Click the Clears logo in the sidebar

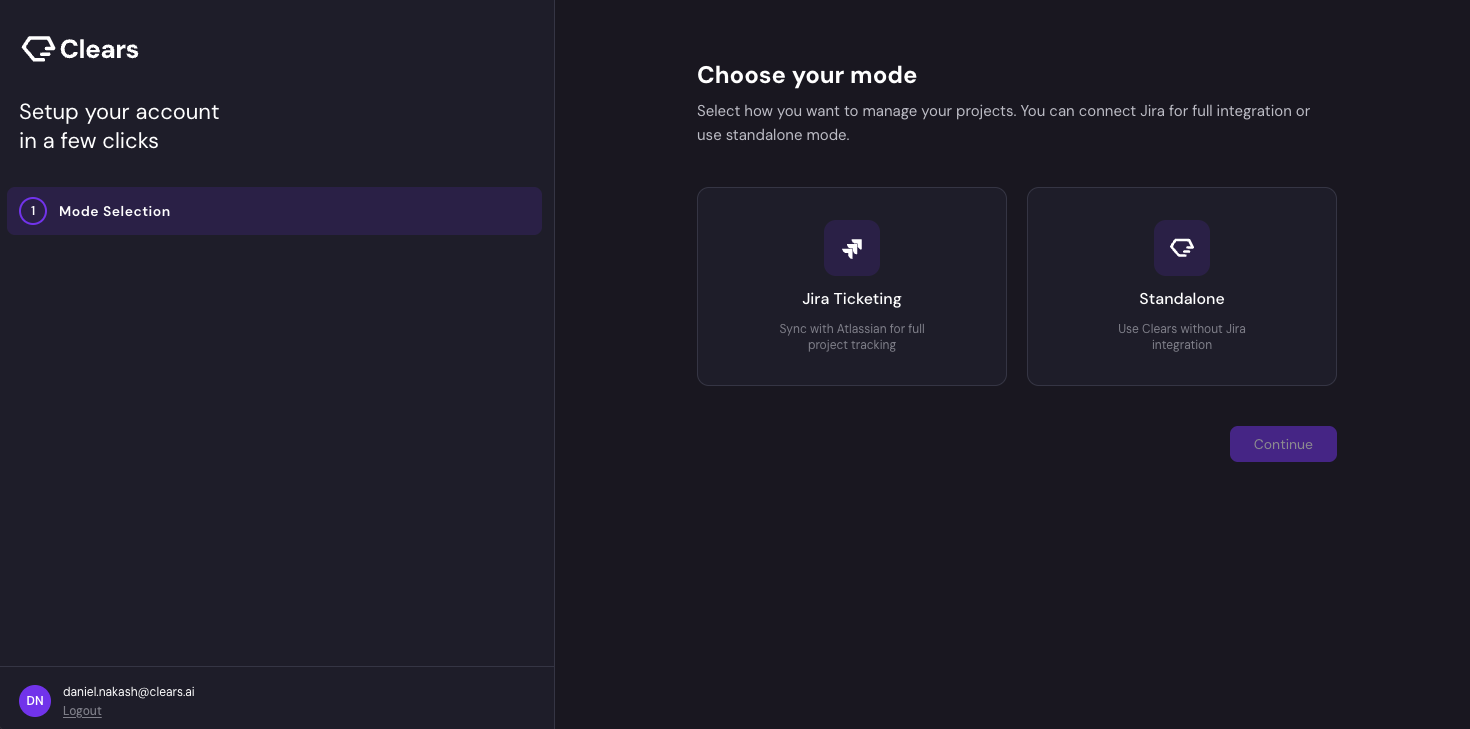tap(80, 49)
